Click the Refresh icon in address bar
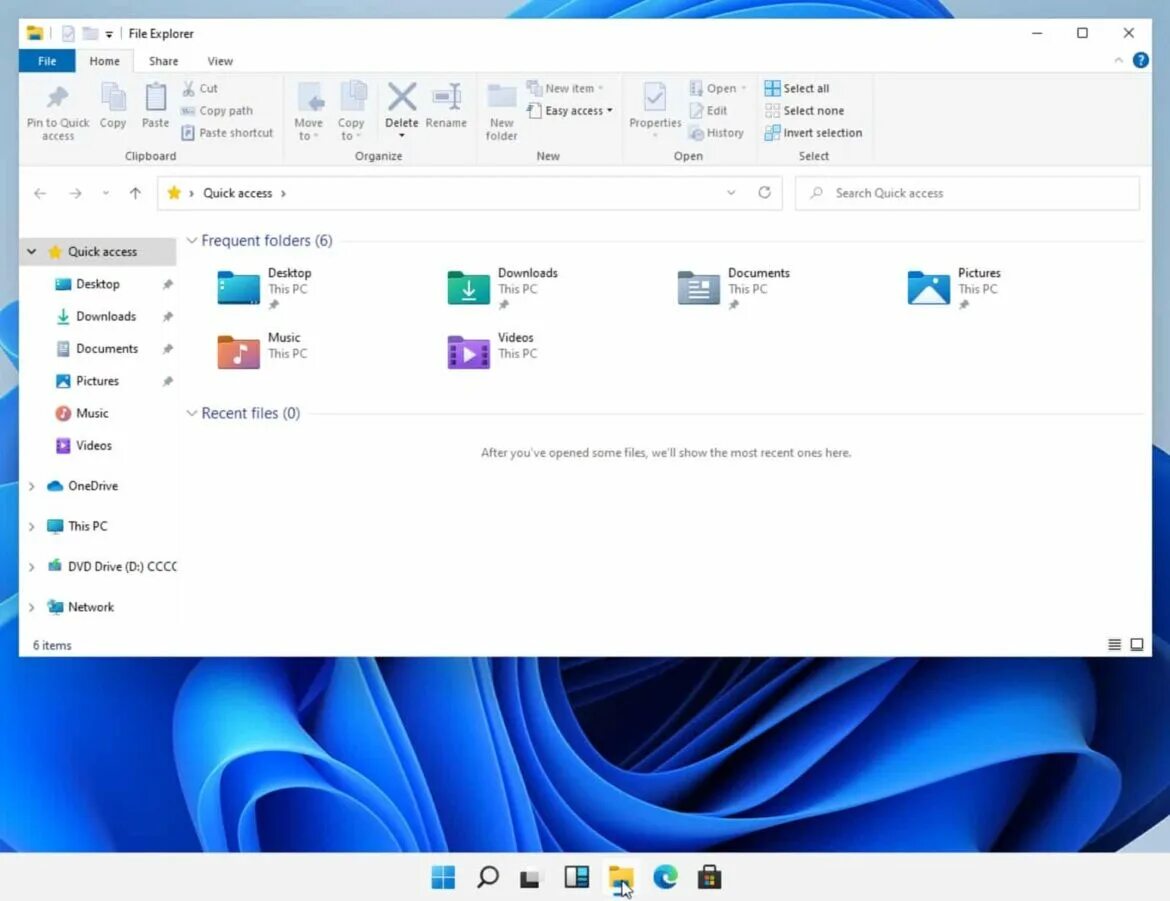This screenshot has width=1170, height=901. tap(764, 192)
